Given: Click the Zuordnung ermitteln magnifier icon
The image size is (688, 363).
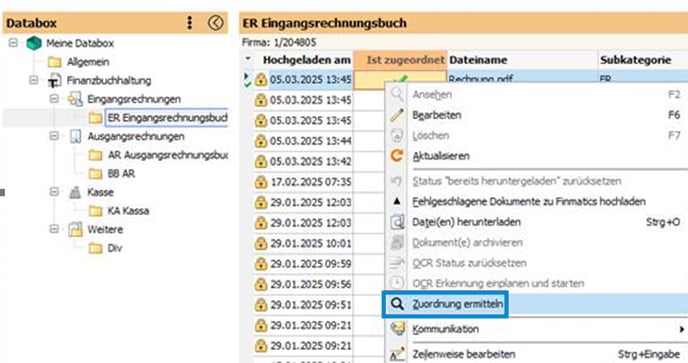Looking at the screenshot, I should coord(397,304).
